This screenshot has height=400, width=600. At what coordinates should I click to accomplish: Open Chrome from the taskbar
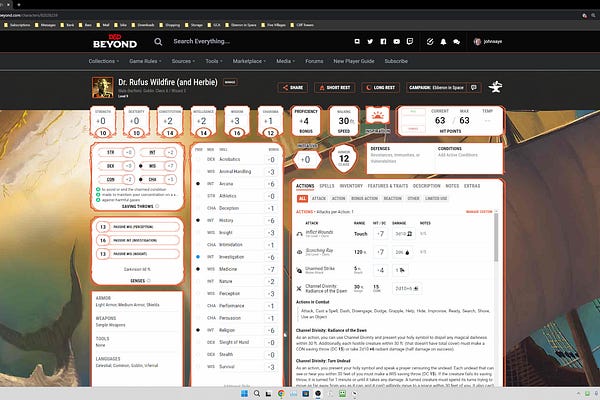point(281,393)
